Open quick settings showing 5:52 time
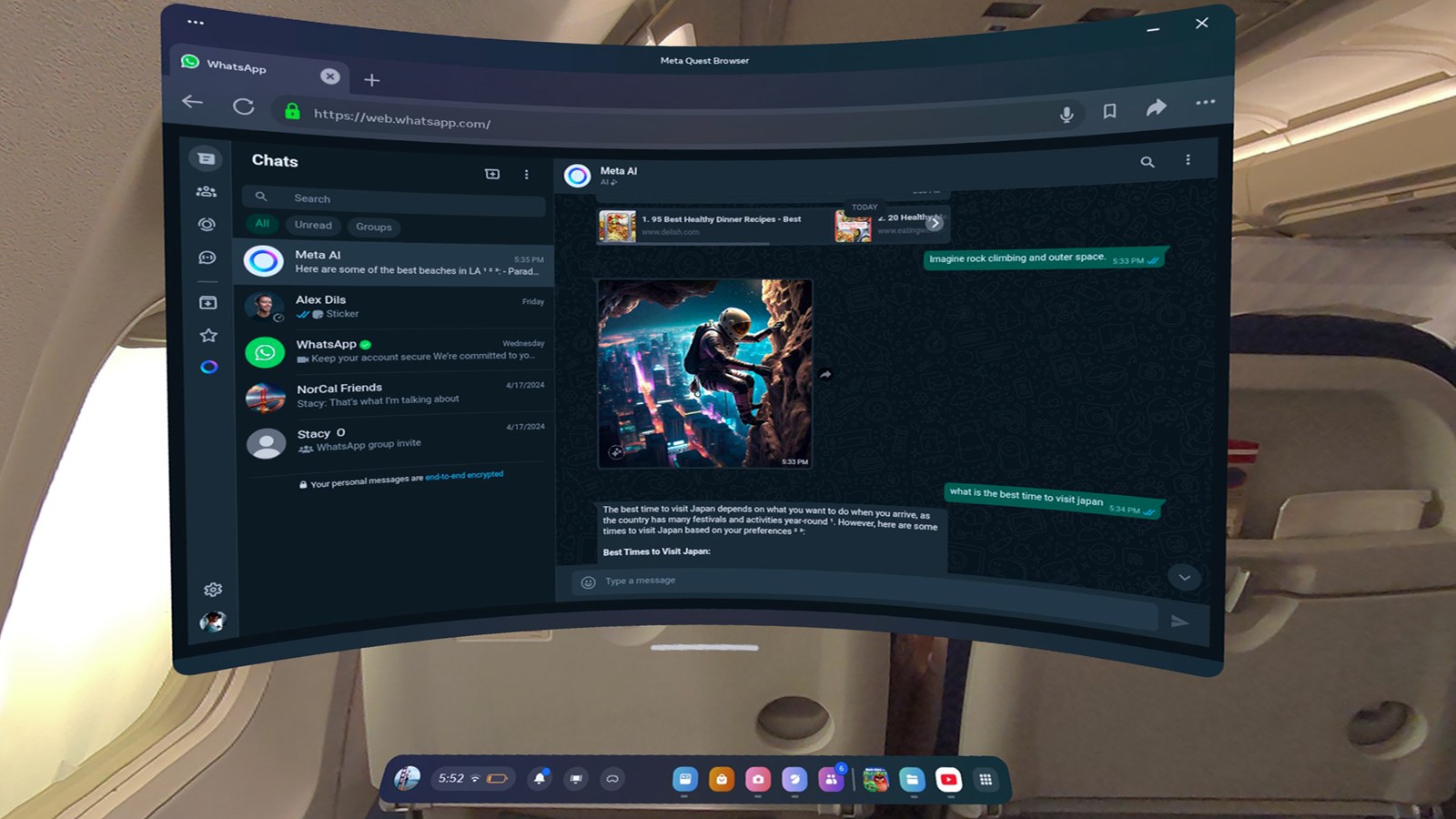The image size is (1456, 819). pos(472,779)
